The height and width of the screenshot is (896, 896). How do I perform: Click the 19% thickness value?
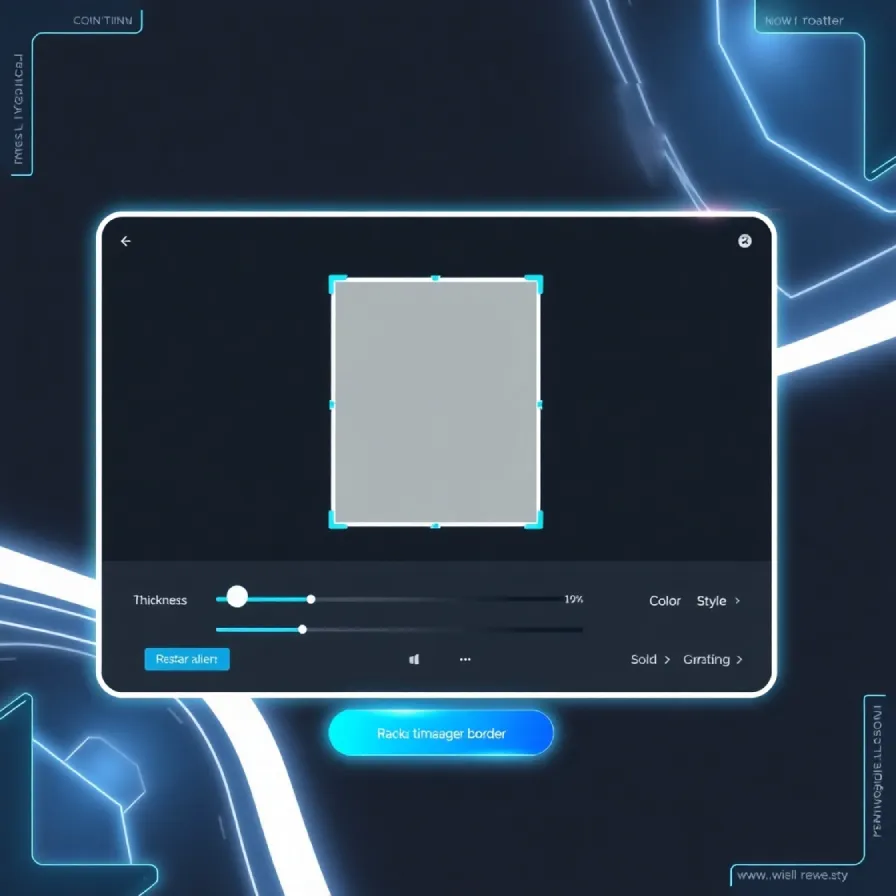click(x=574, y=599)
